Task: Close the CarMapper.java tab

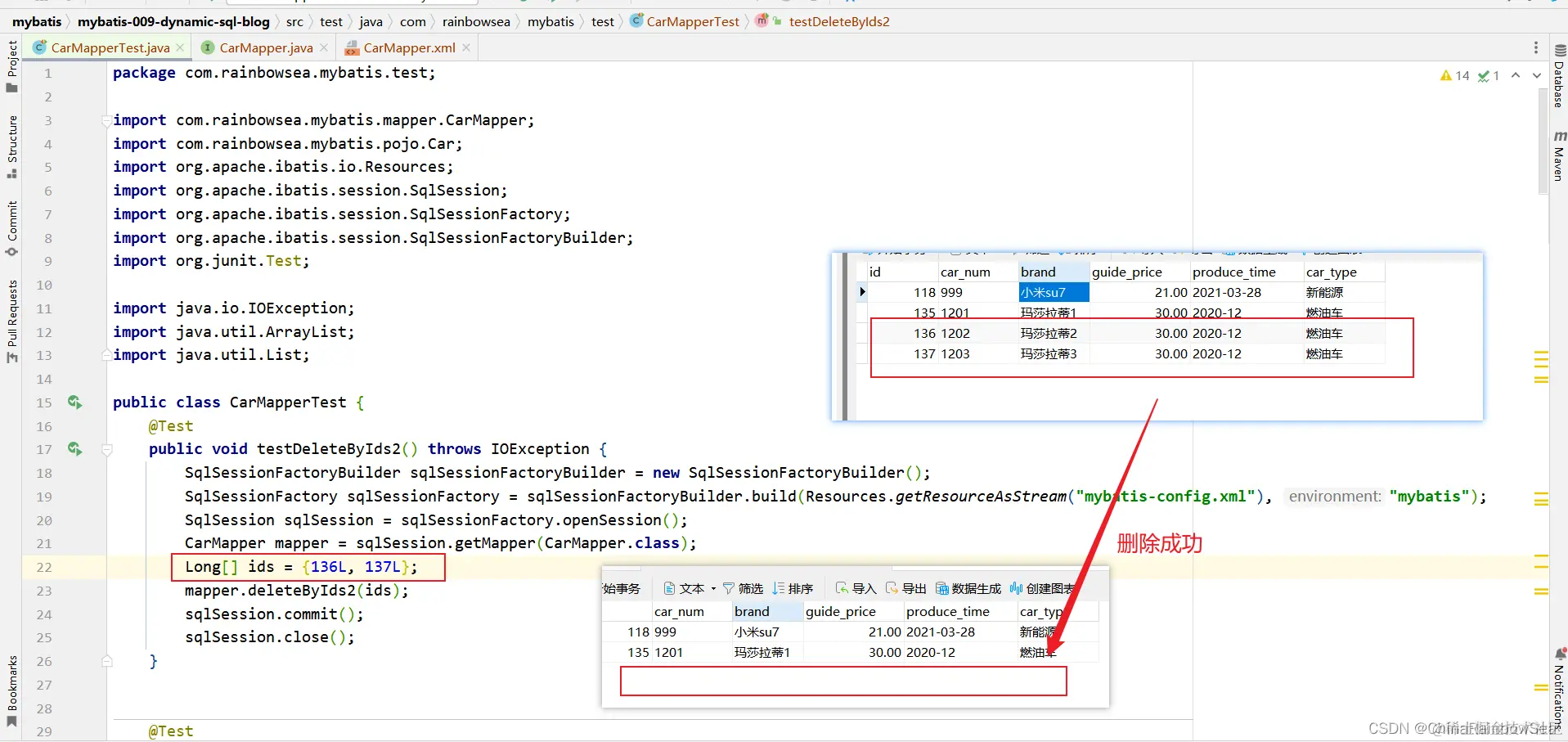Action: (324, 47)
